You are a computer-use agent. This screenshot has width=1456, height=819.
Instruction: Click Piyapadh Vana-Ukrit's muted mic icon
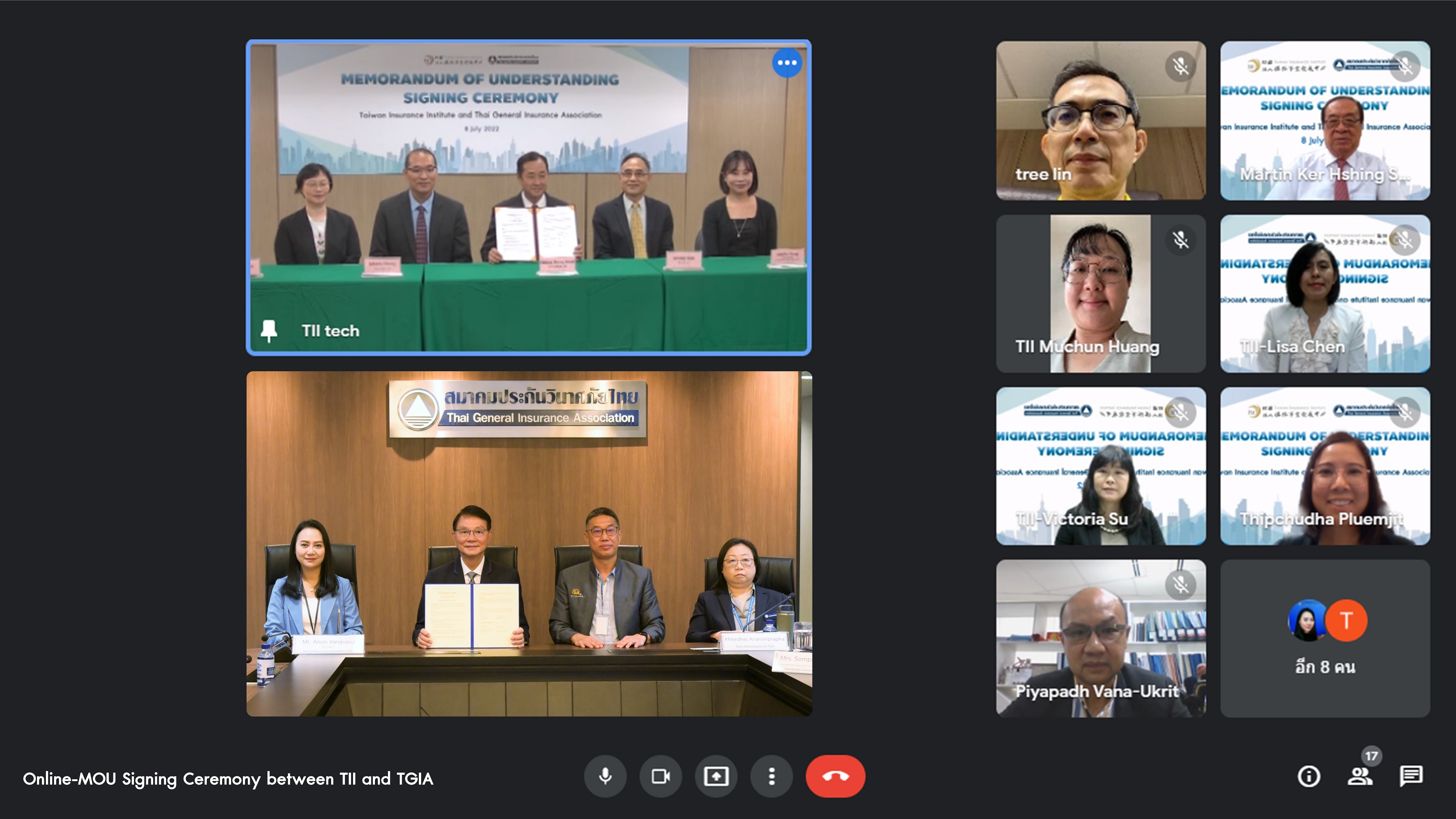click(1180, 585)
